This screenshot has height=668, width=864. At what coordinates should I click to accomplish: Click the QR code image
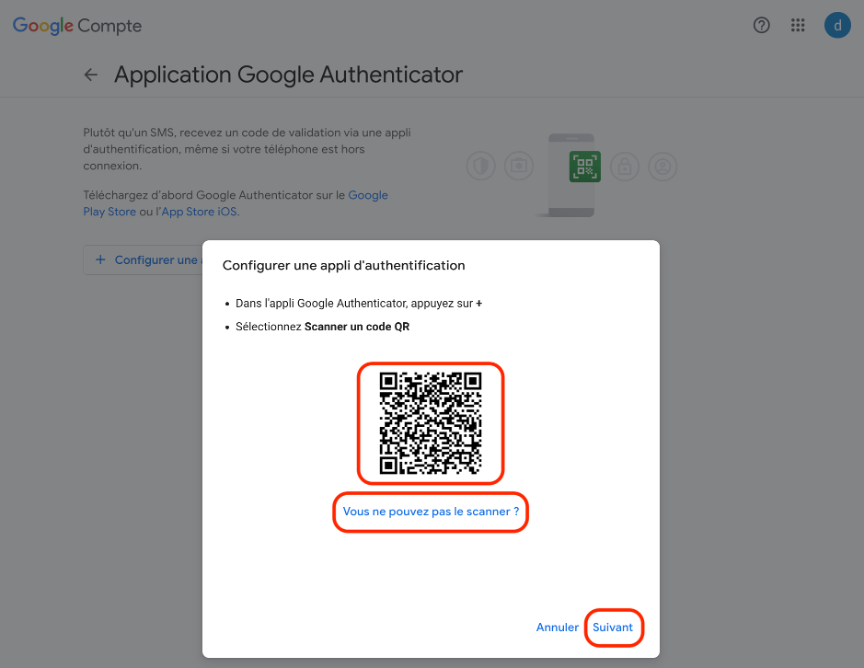click(x=430, y=423)
